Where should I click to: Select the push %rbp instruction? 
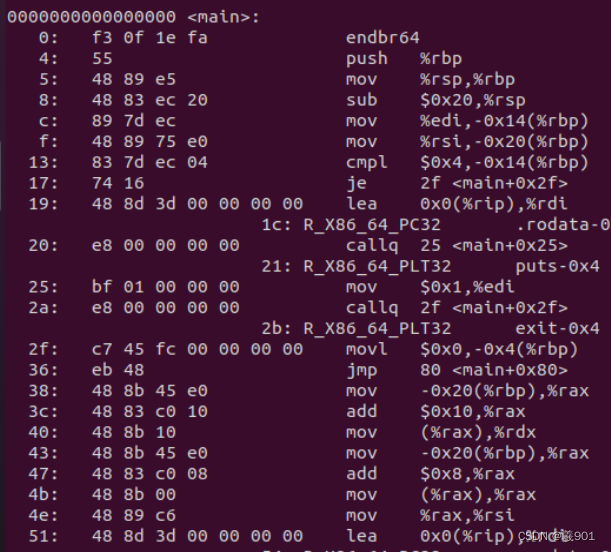click(404, 59)
